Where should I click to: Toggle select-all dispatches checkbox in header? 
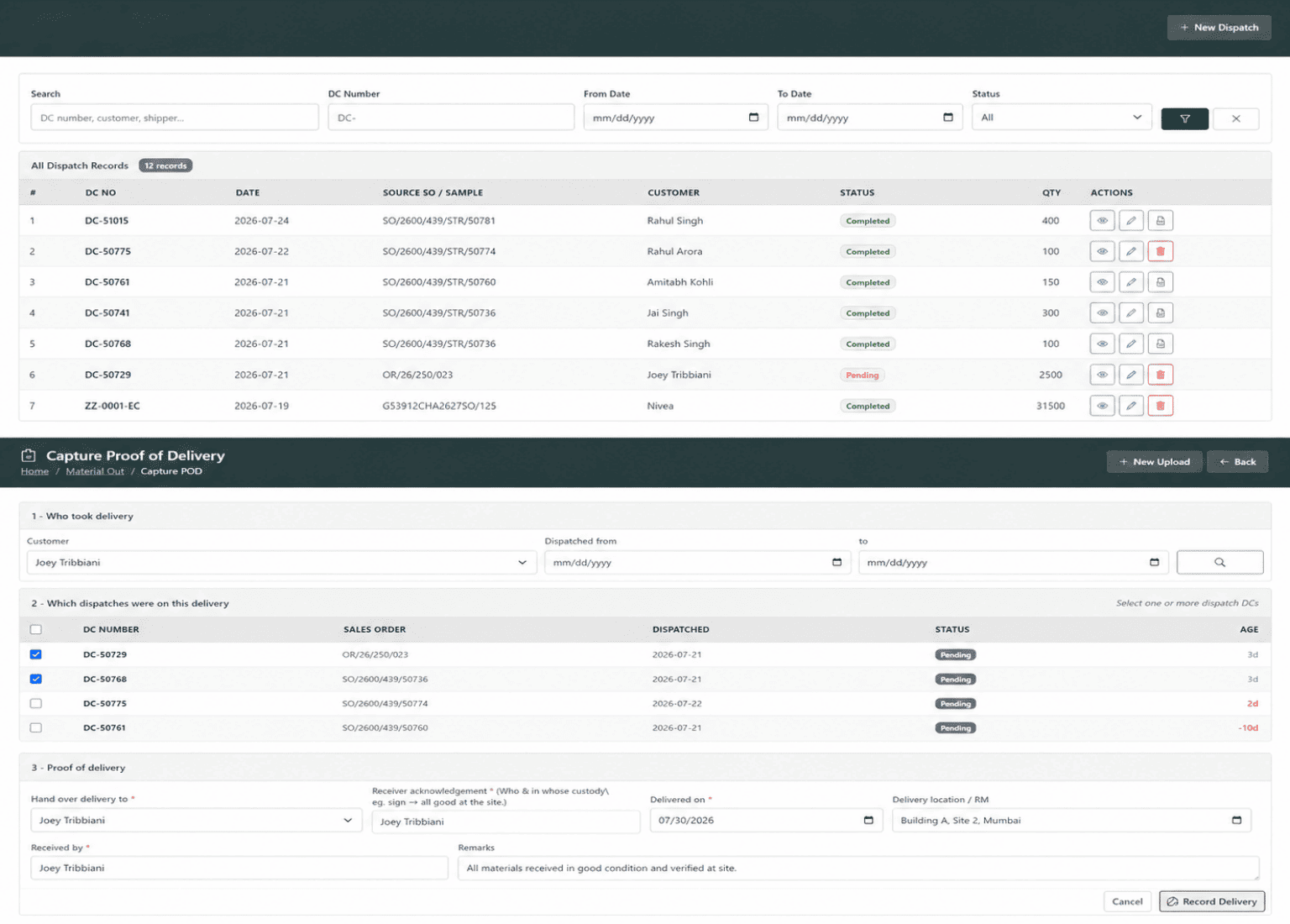(x=36, y=629)
